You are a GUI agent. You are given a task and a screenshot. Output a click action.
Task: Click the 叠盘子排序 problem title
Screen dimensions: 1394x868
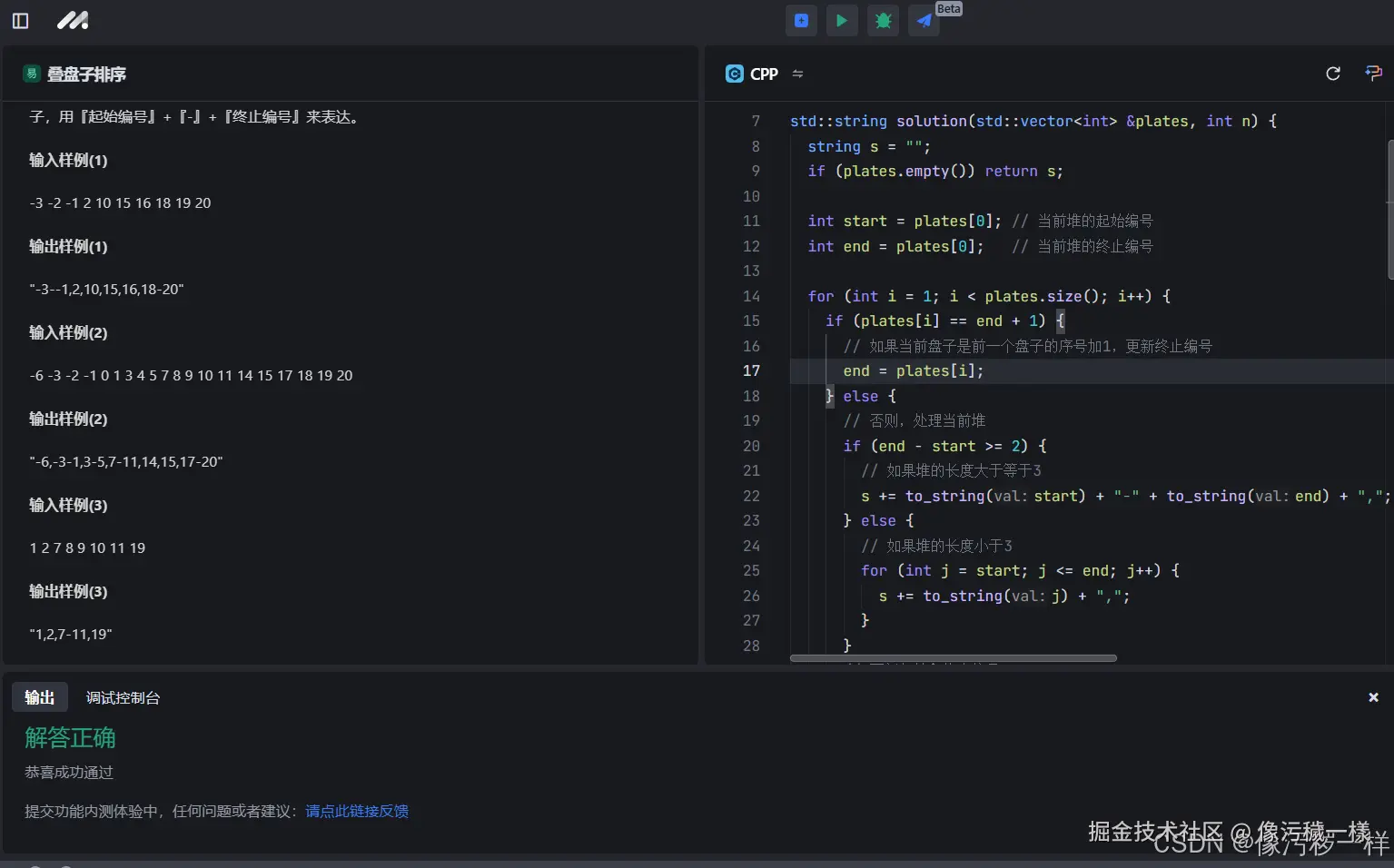(x=86, y=74)
